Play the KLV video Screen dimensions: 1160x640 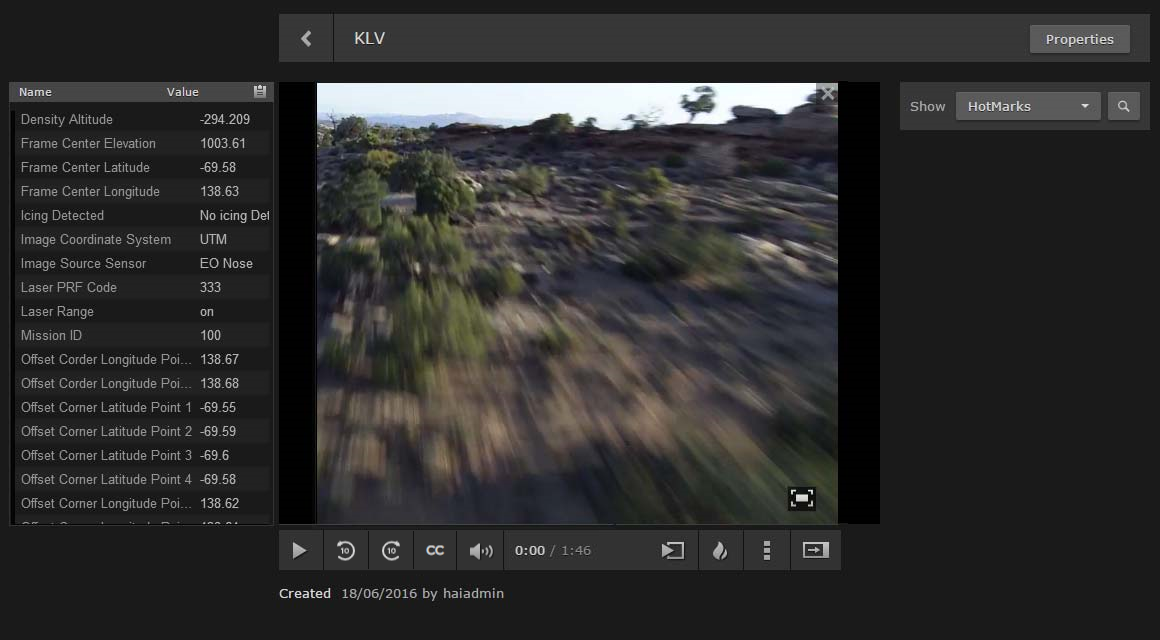point(299,550)
